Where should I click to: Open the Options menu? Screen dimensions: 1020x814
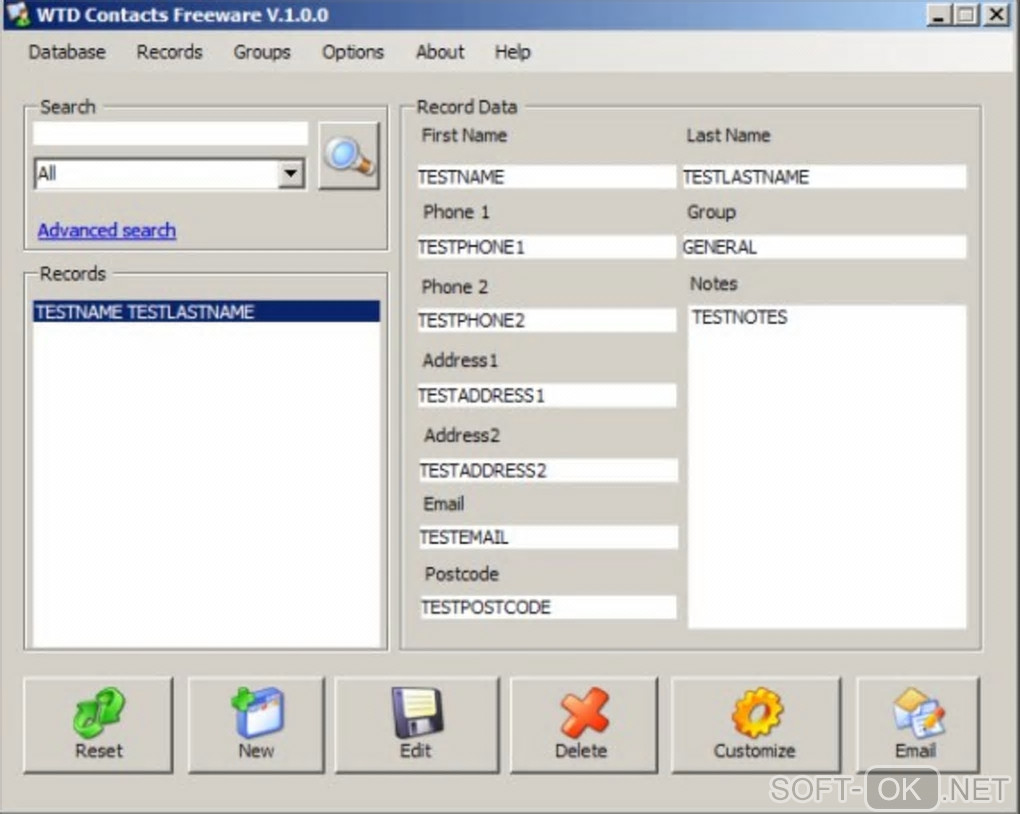pyautogui.click(x=353, y=52)
